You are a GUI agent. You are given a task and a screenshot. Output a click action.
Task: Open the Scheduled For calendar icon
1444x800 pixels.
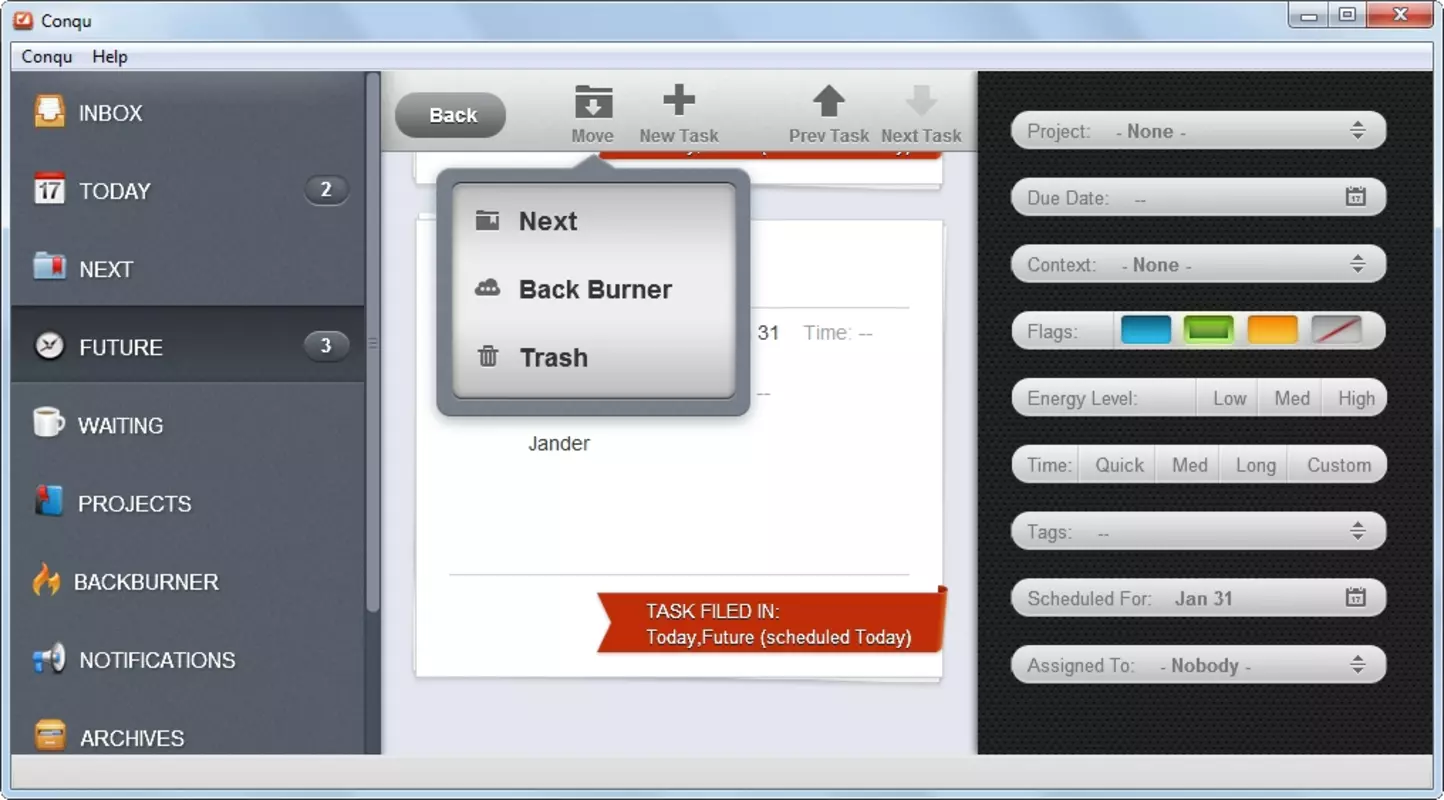[1355, 597]
